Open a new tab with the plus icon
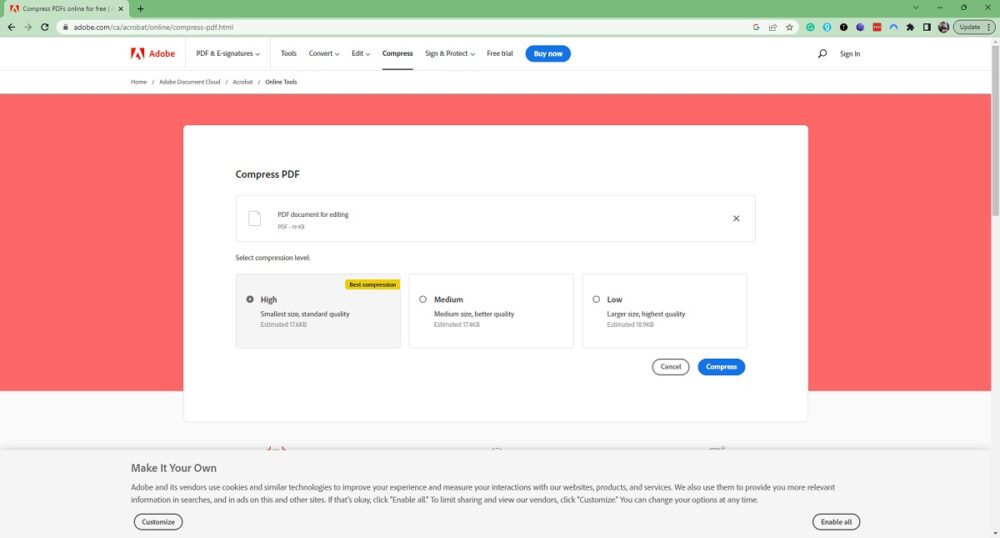1000x538 pixels. [x=140, y=9]
